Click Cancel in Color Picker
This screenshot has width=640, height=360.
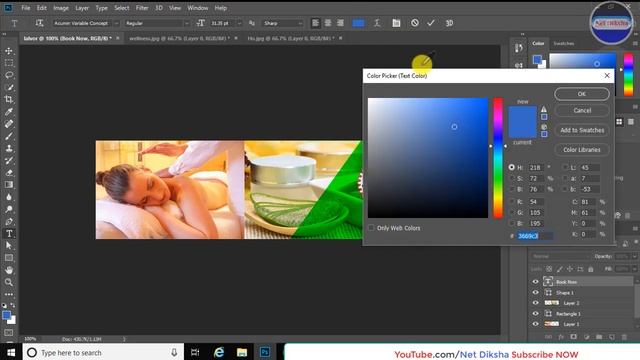[582, 110]
